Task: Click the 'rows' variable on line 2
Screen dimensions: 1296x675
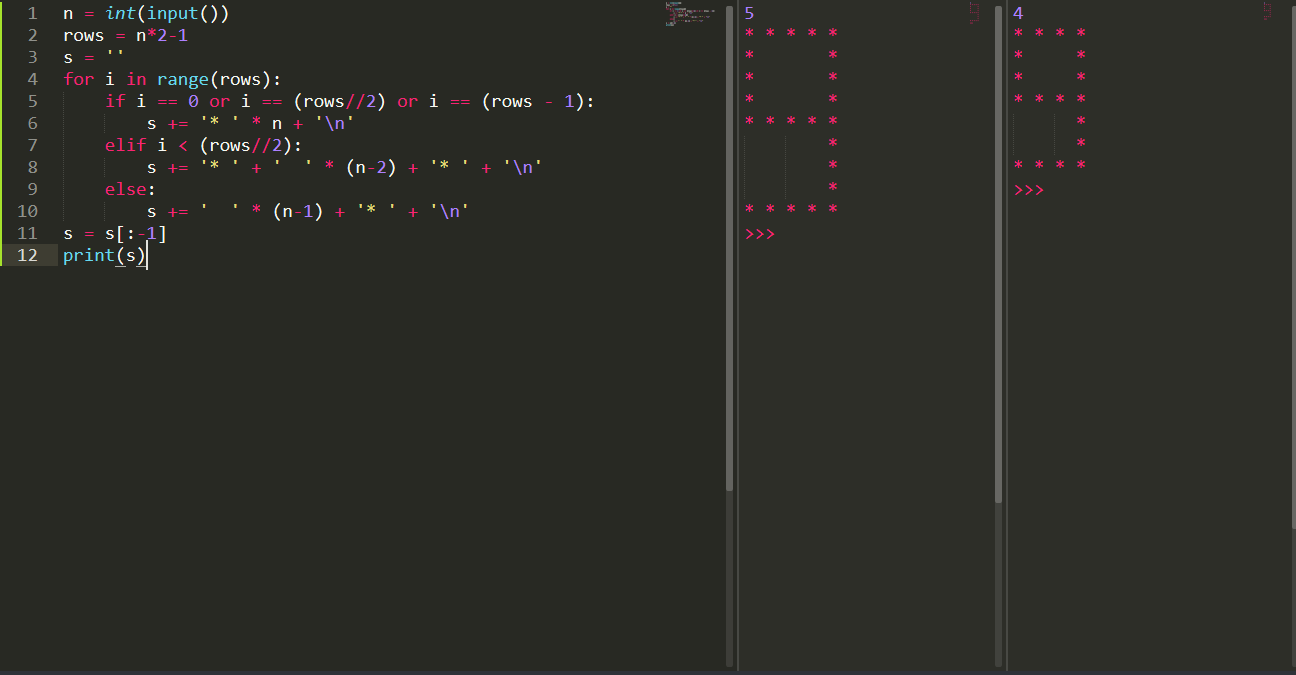Action: coord(83,35)
